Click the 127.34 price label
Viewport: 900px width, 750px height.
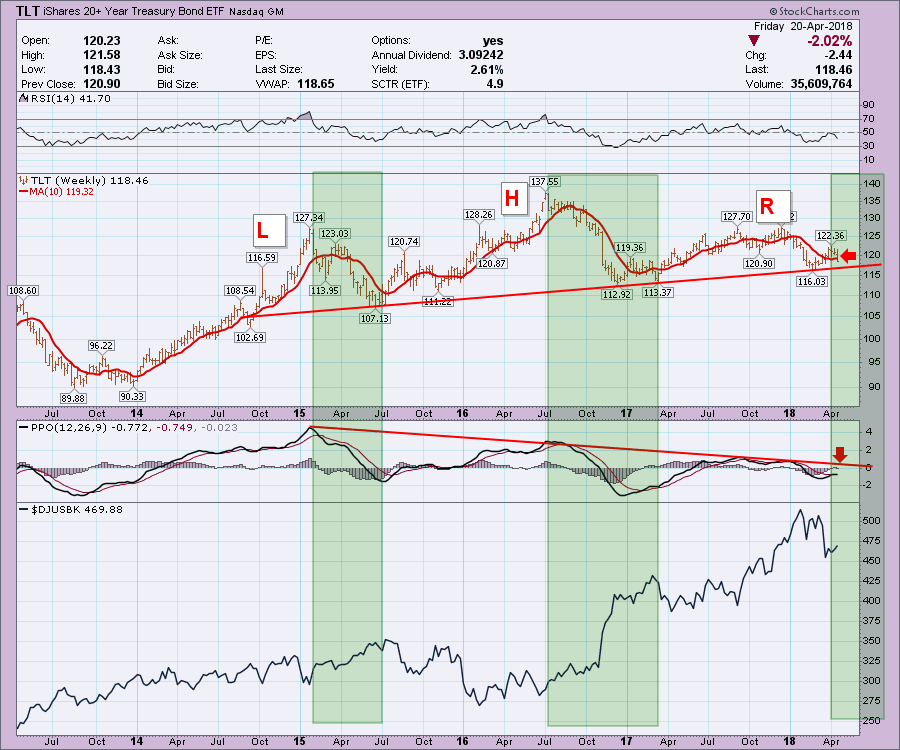(309, 217)
